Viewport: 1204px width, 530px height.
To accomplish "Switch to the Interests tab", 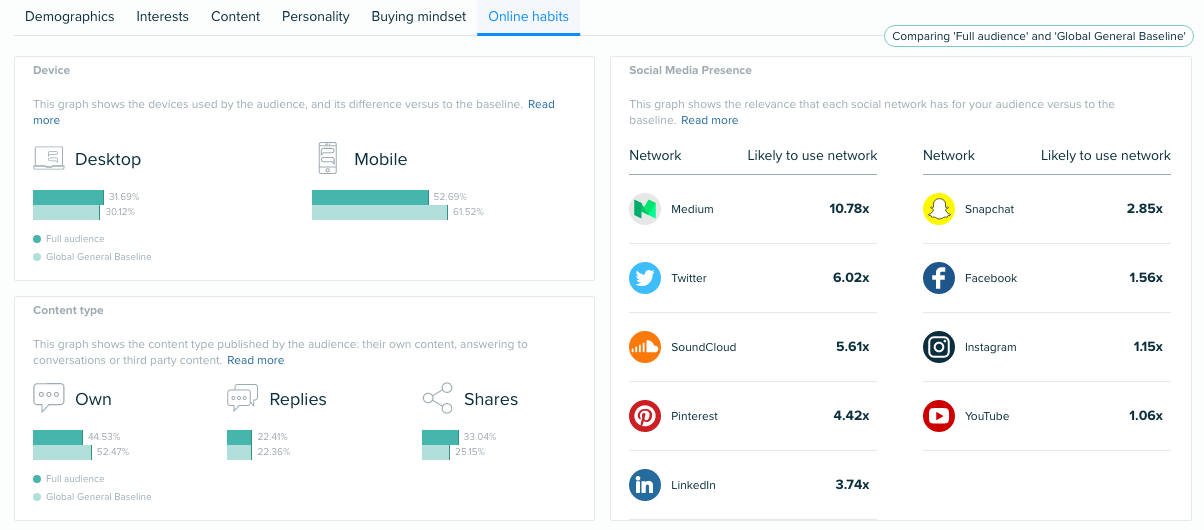I will [x=163, y=17].
